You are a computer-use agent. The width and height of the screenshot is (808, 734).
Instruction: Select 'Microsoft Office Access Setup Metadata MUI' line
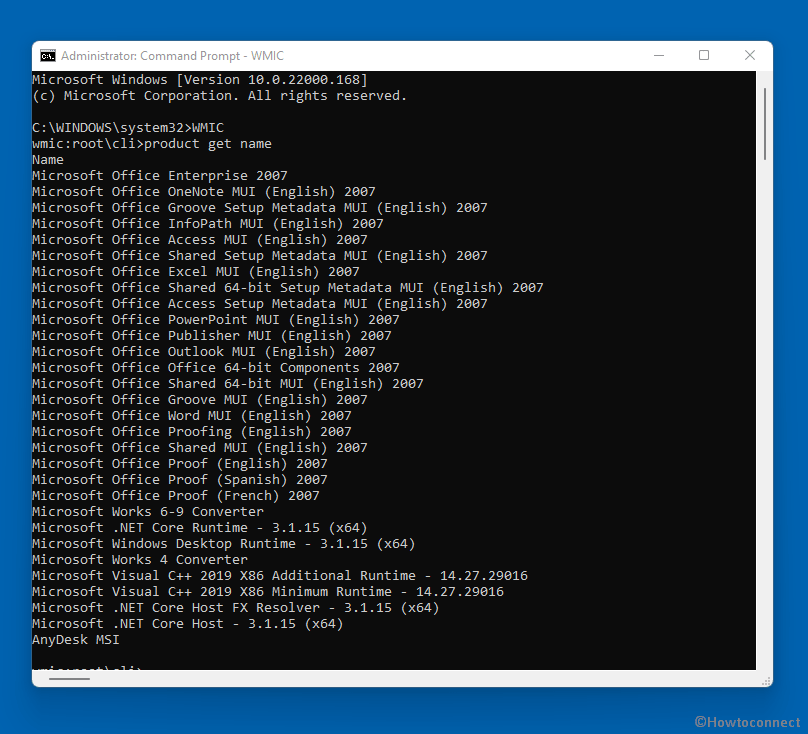(260, 304)
